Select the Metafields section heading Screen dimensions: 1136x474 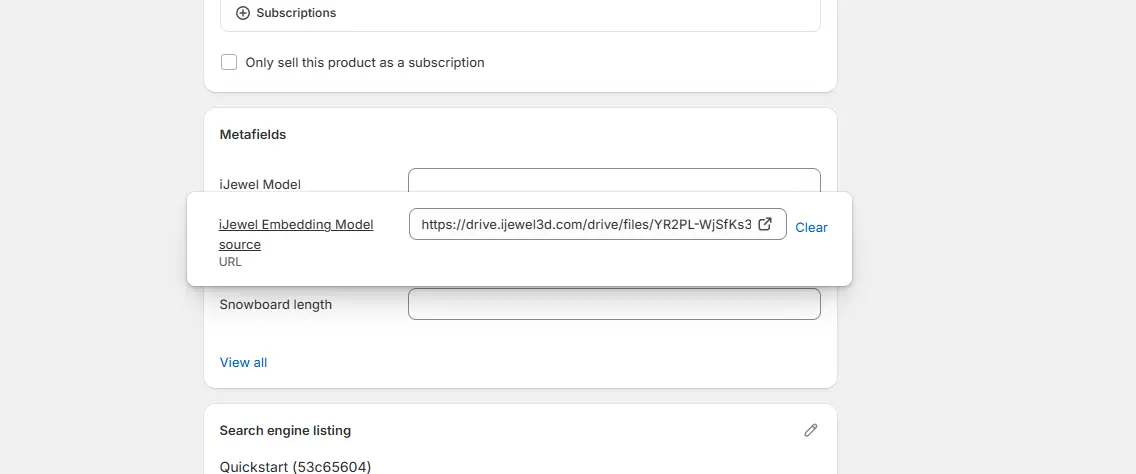pyautogui.click(x=253, y=135)
